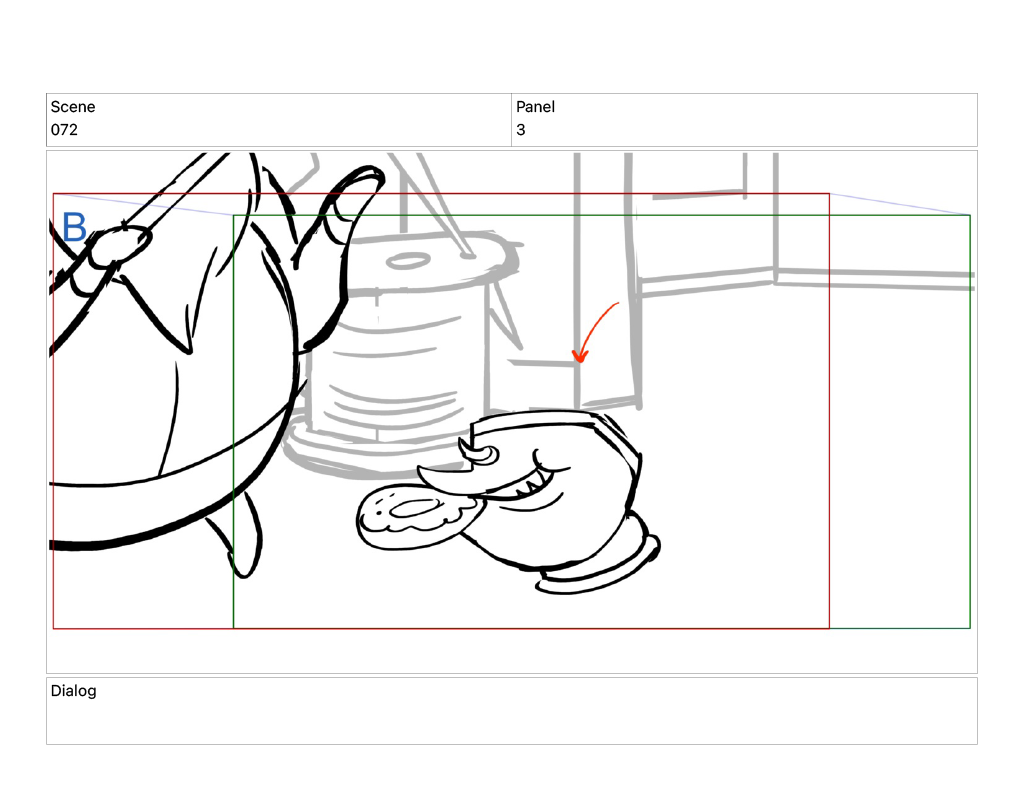Click the Panel label text

click(x=535, y=107)
